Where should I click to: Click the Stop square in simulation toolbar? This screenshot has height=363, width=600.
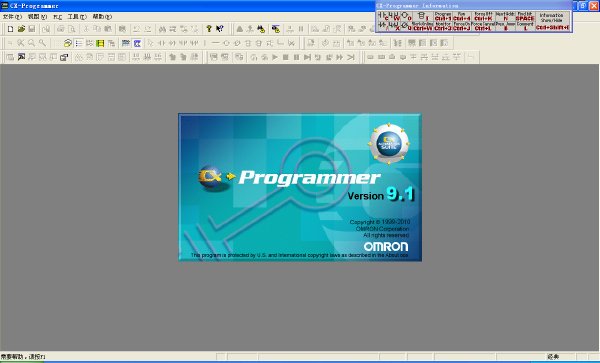(285, 57)
